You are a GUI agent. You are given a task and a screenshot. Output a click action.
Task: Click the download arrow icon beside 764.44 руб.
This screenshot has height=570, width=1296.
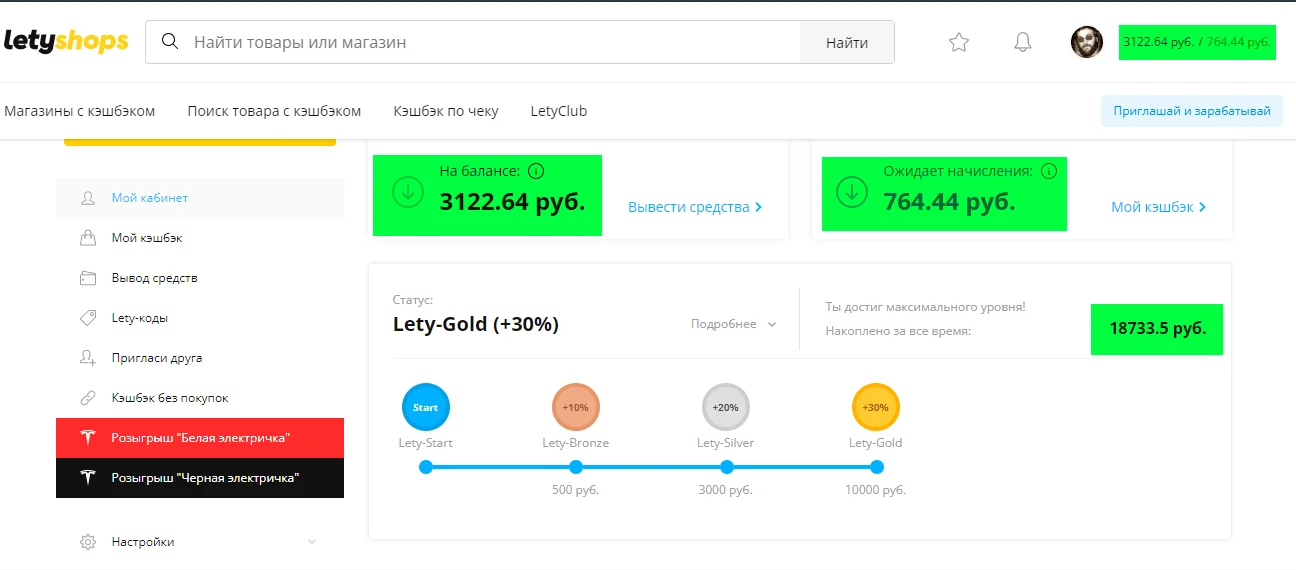pos(852,192)
